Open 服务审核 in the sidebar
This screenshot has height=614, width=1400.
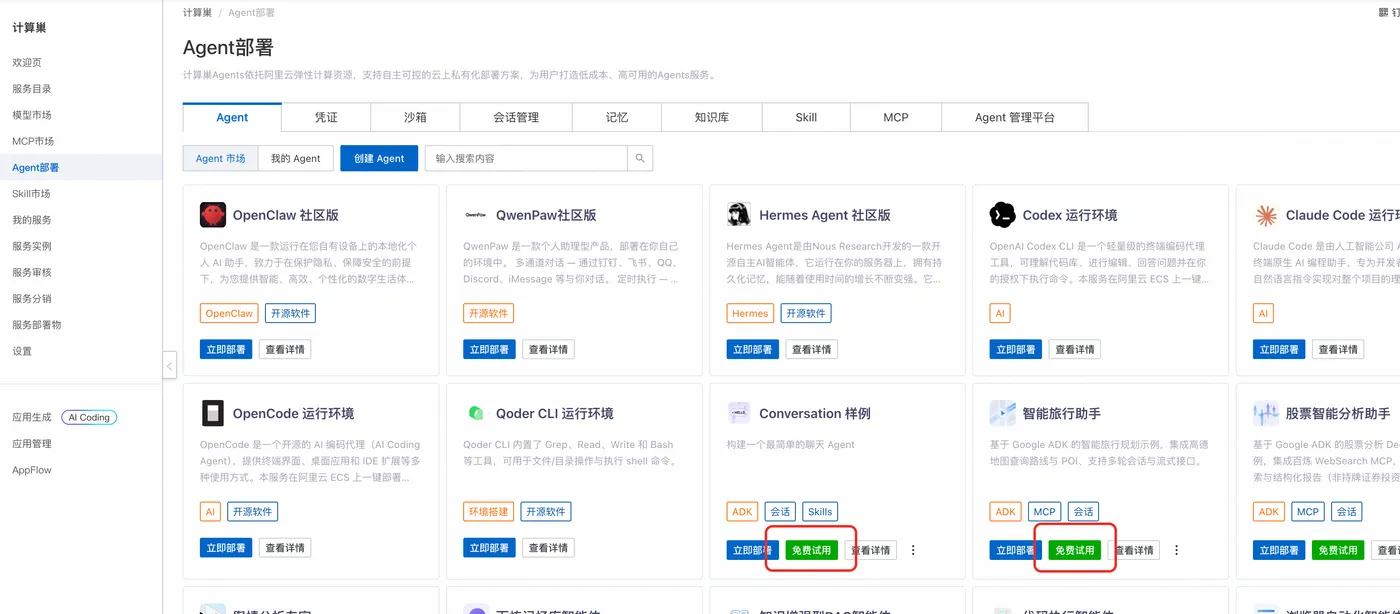32,272
